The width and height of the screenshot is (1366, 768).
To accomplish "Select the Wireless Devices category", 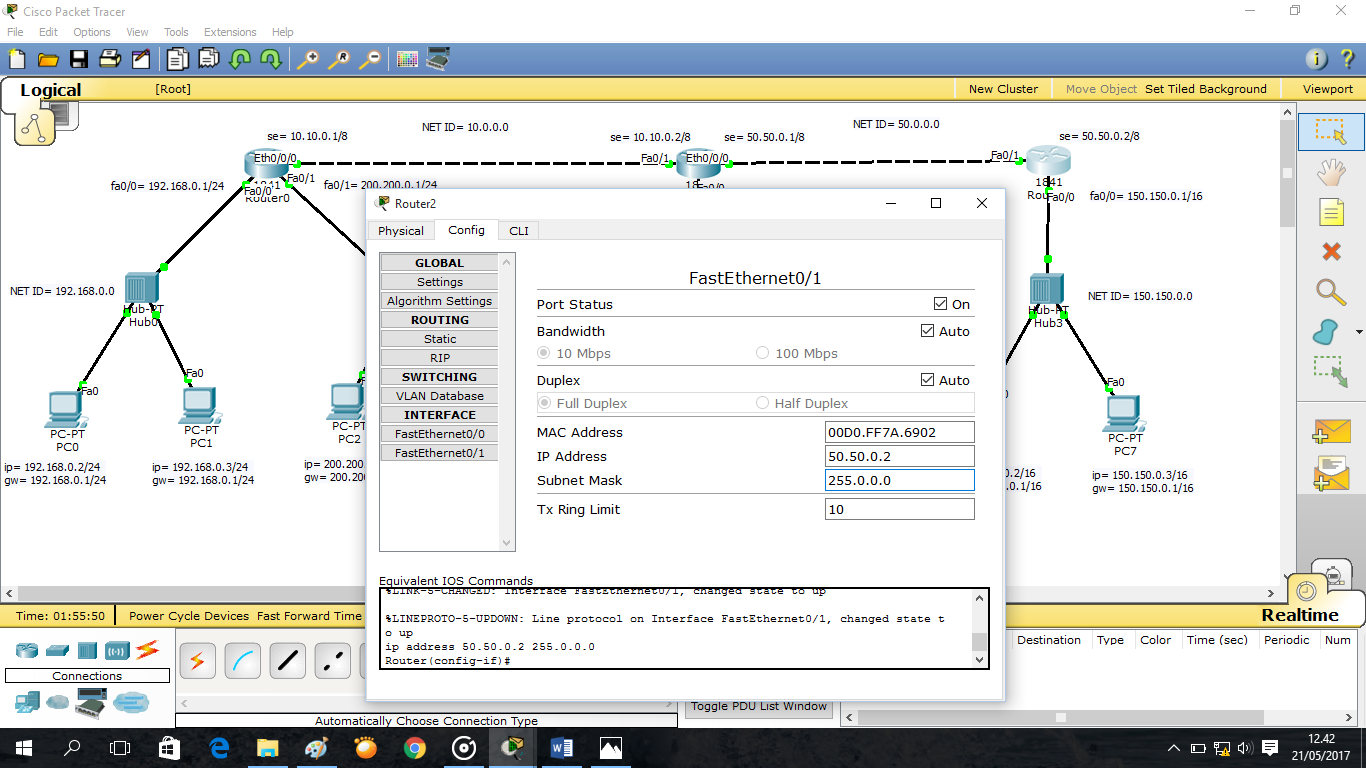I will tap(117, 650).
